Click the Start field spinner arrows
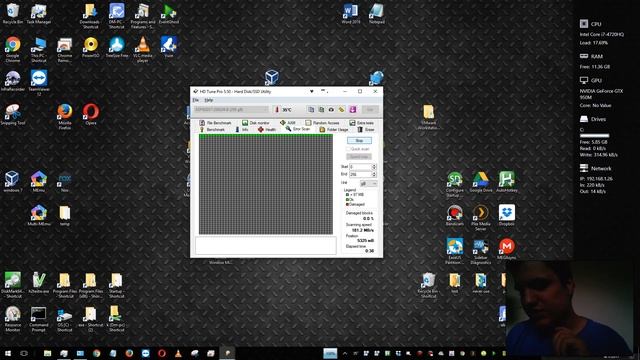 coord(374,167)
